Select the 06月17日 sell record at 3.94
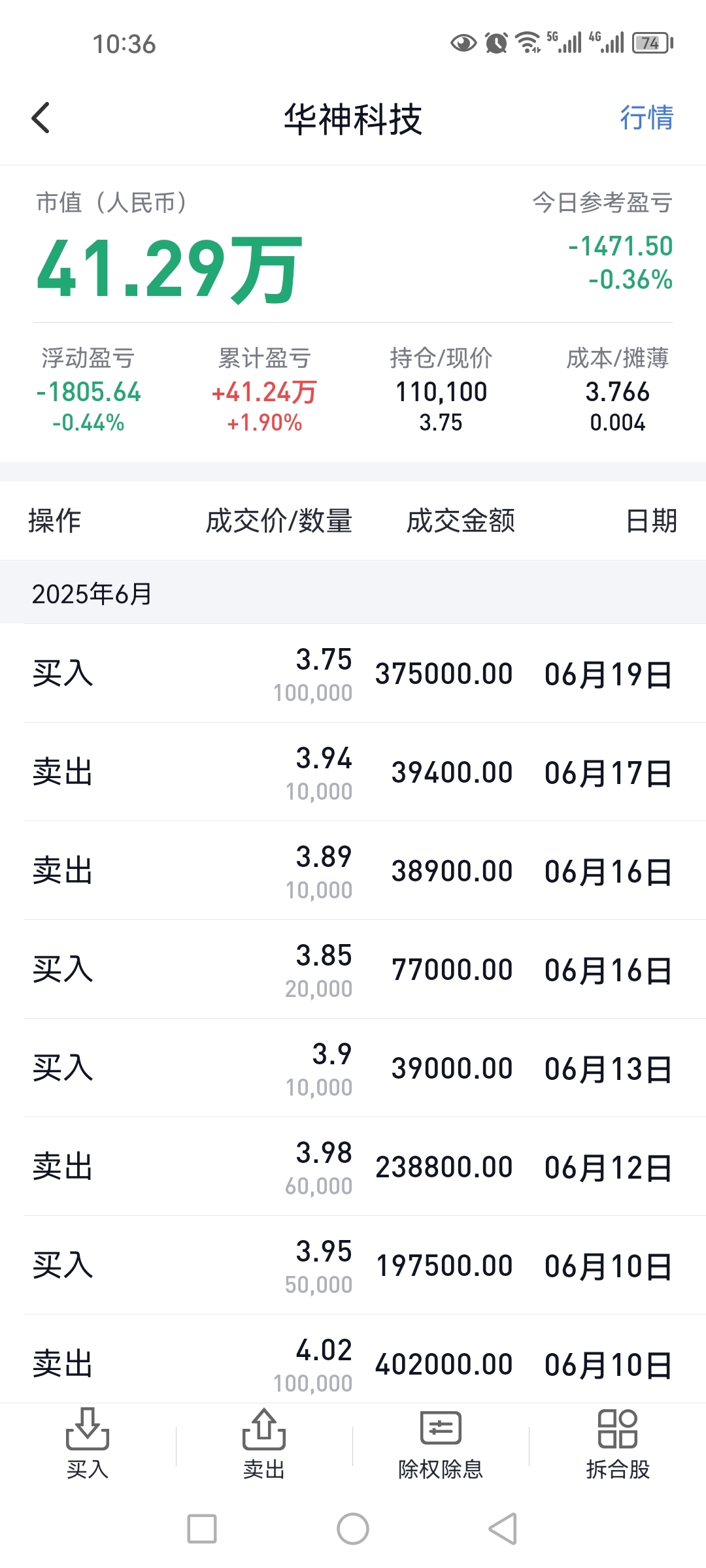 pyautogui.click(x=353, y=772)
